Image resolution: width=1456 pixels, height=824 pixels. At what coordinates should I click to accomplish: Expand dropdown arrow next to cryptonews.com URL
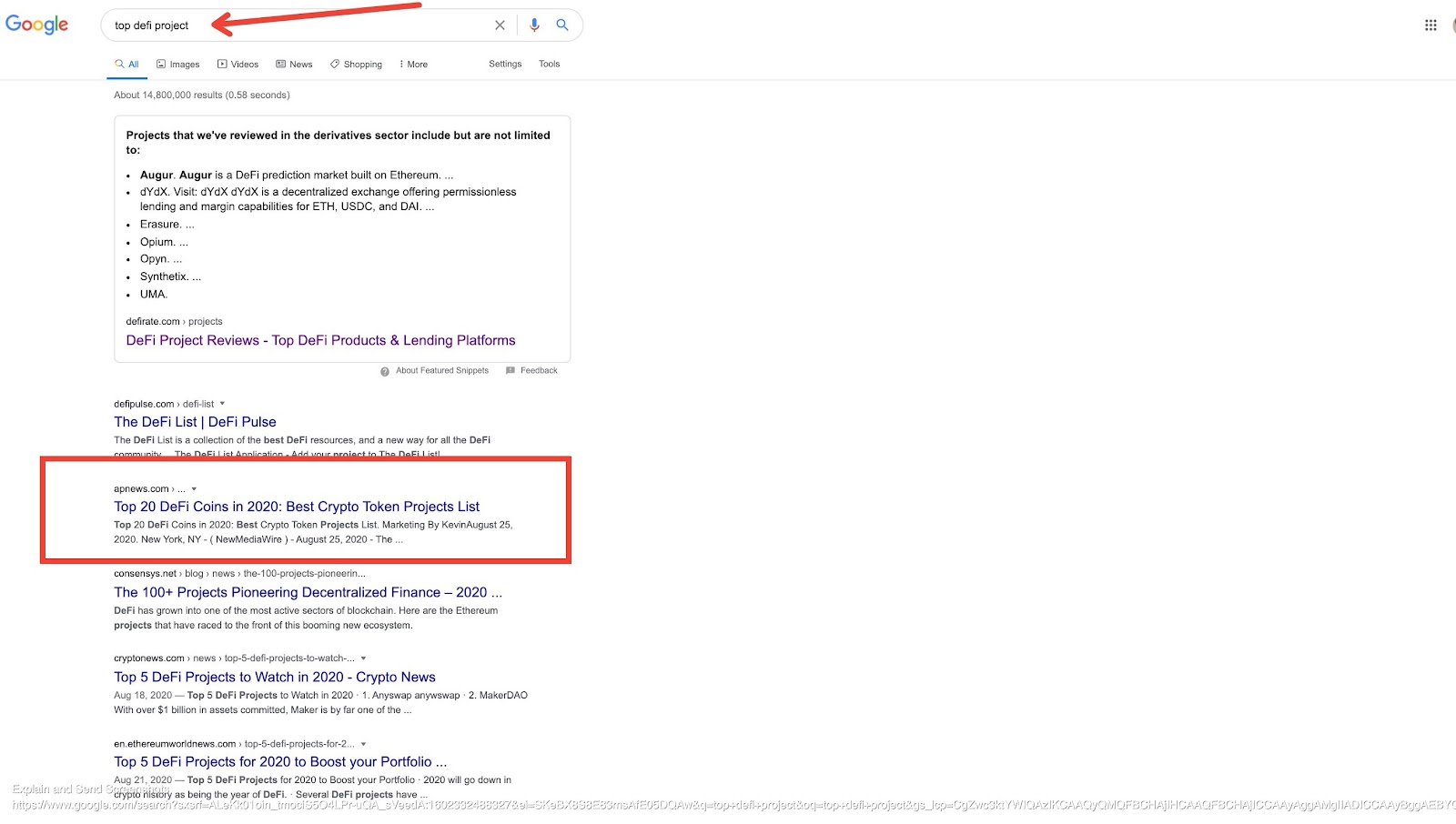(x=363, y=658)
